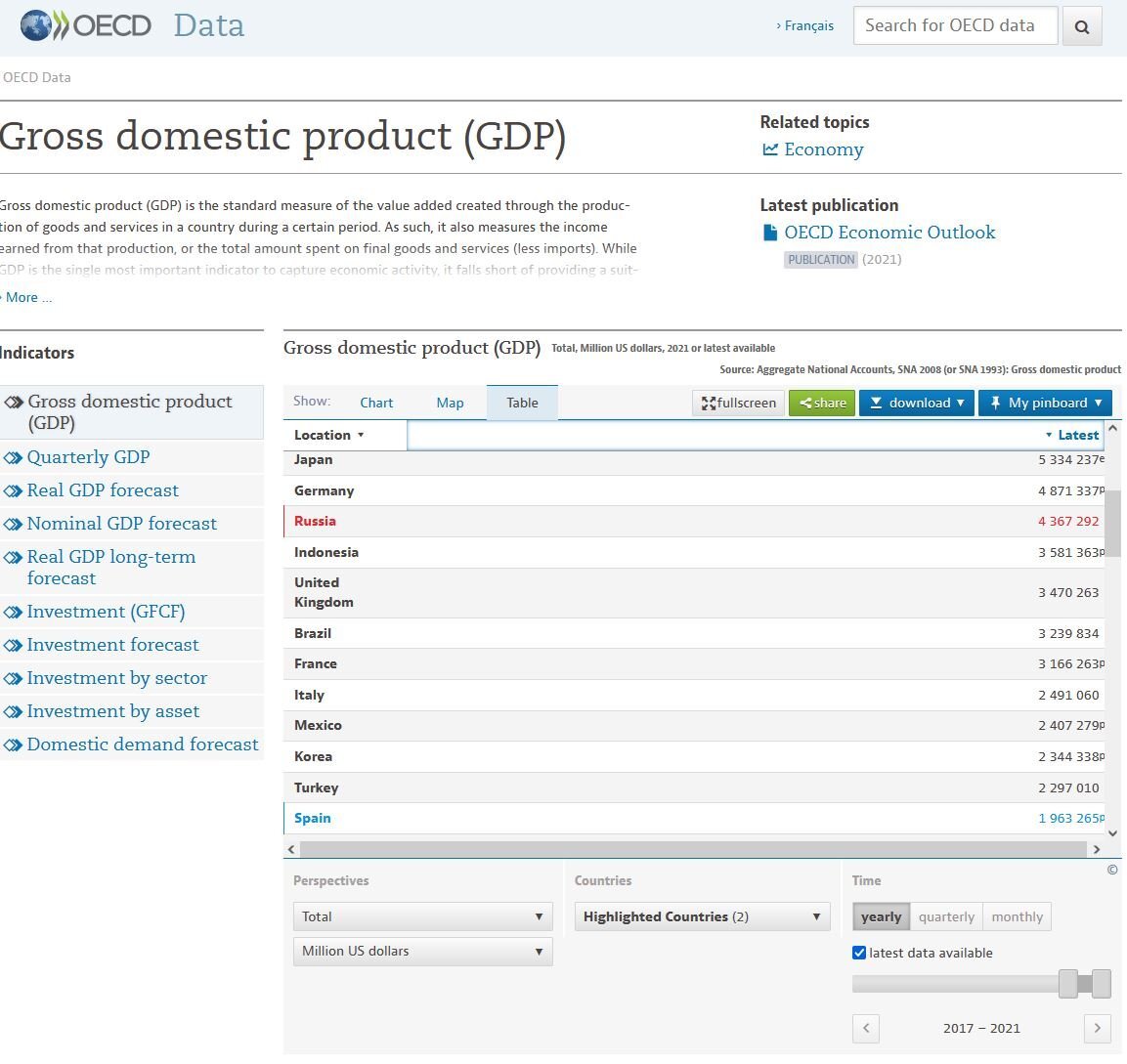Go to previous time period arrow
Screen dimensions: 1127x1064
tap(866, 1028)
